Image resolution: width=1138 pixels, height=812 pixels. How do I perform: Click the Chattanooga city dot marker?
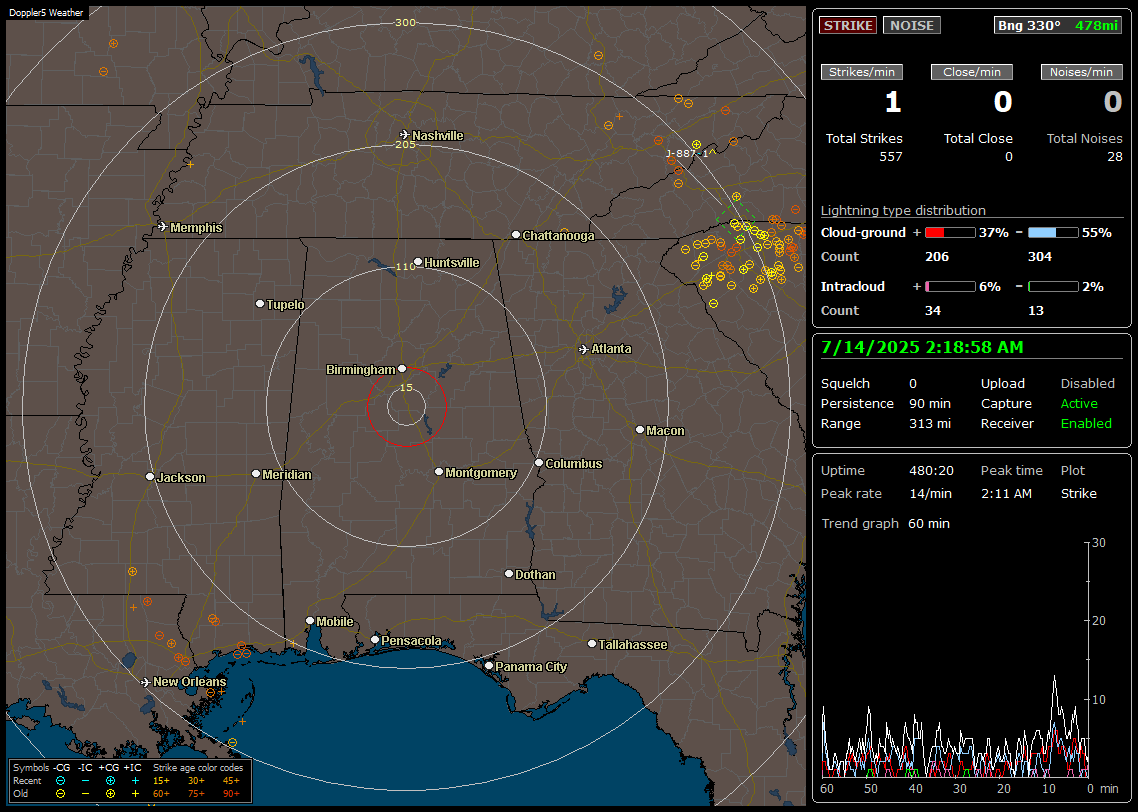coord(516,235)
